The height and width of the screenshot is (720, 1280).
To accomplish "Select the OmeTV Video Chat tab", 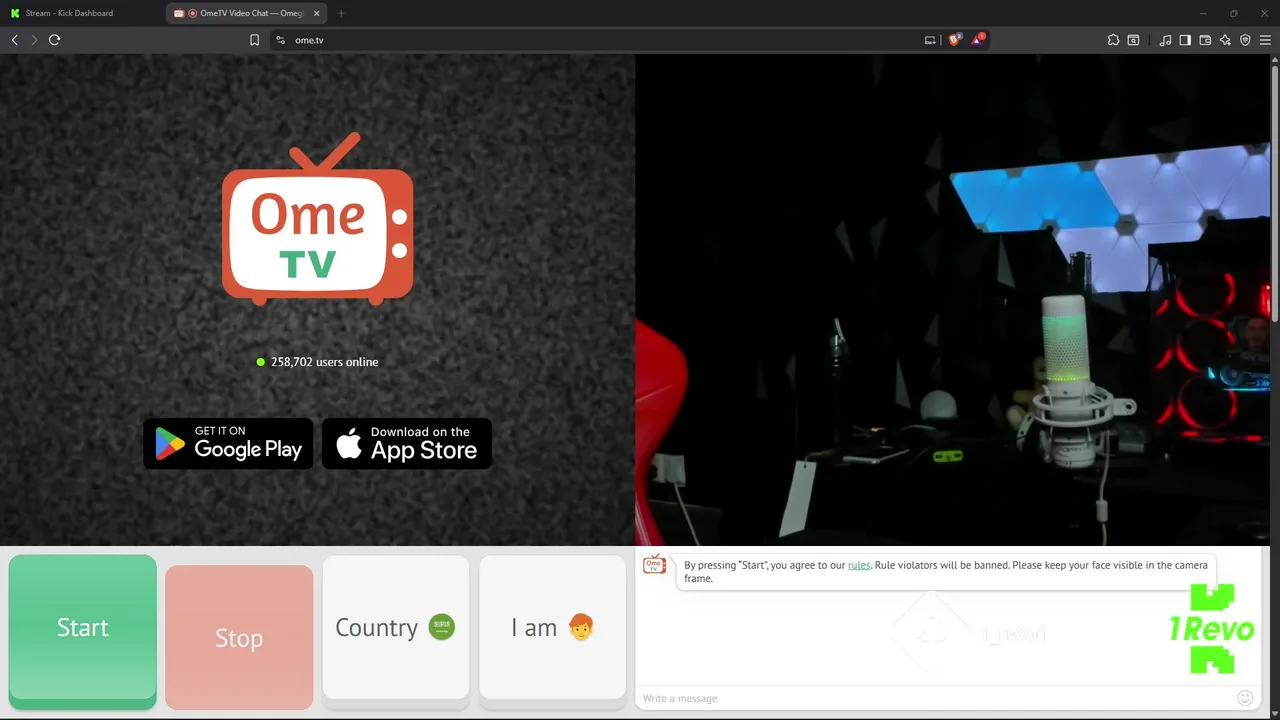I will tap(247, 13).
